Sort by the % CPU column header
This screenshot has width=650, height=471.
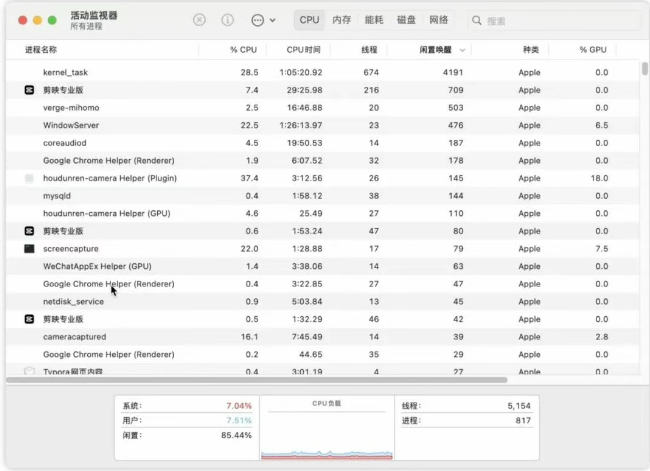(243, 49)
